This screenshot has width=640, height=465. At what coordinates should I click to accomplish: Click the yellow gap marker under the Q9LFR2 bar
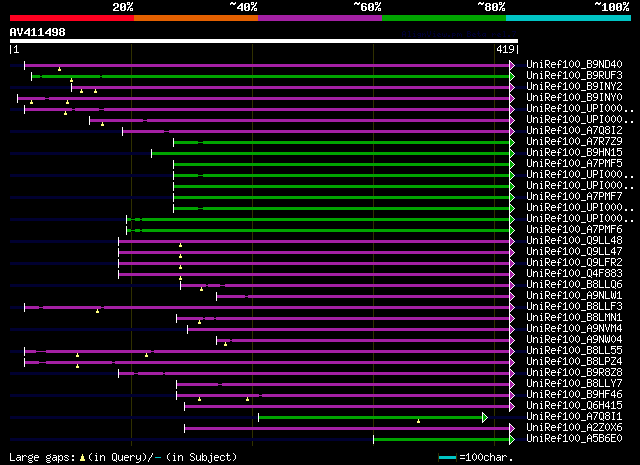click(180, 267)
